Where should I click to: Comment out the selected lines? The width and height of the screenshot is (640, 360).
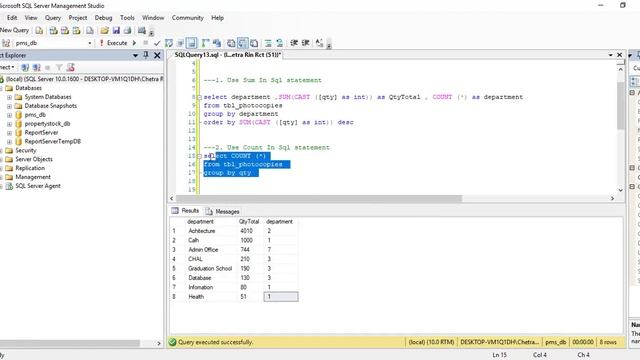[268, 43]
